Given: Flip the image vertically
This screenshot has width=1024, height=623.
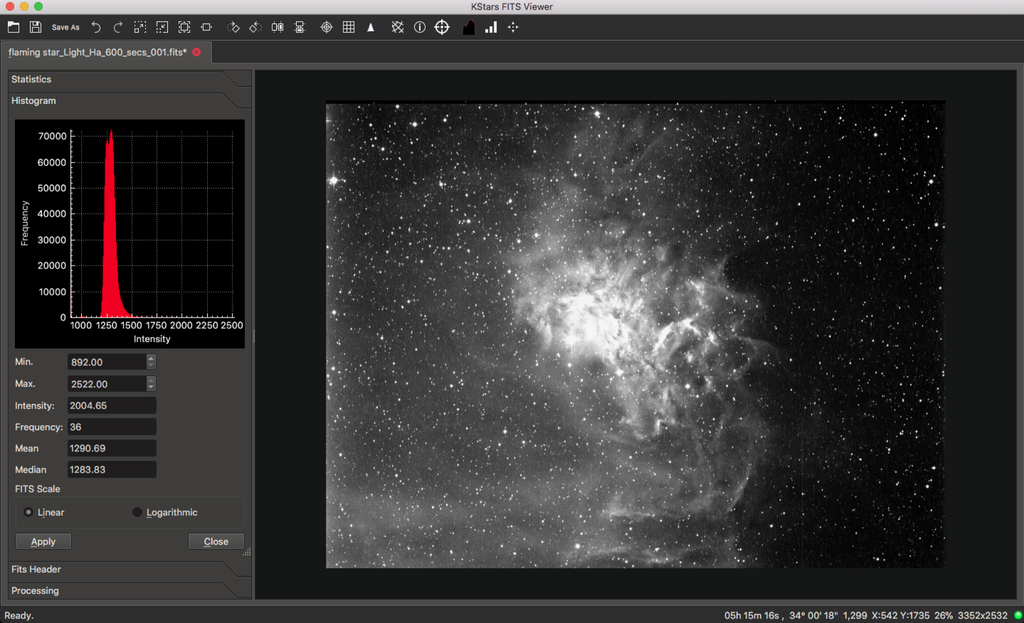Looking at the screenshot, I should (x=300, y=27).
